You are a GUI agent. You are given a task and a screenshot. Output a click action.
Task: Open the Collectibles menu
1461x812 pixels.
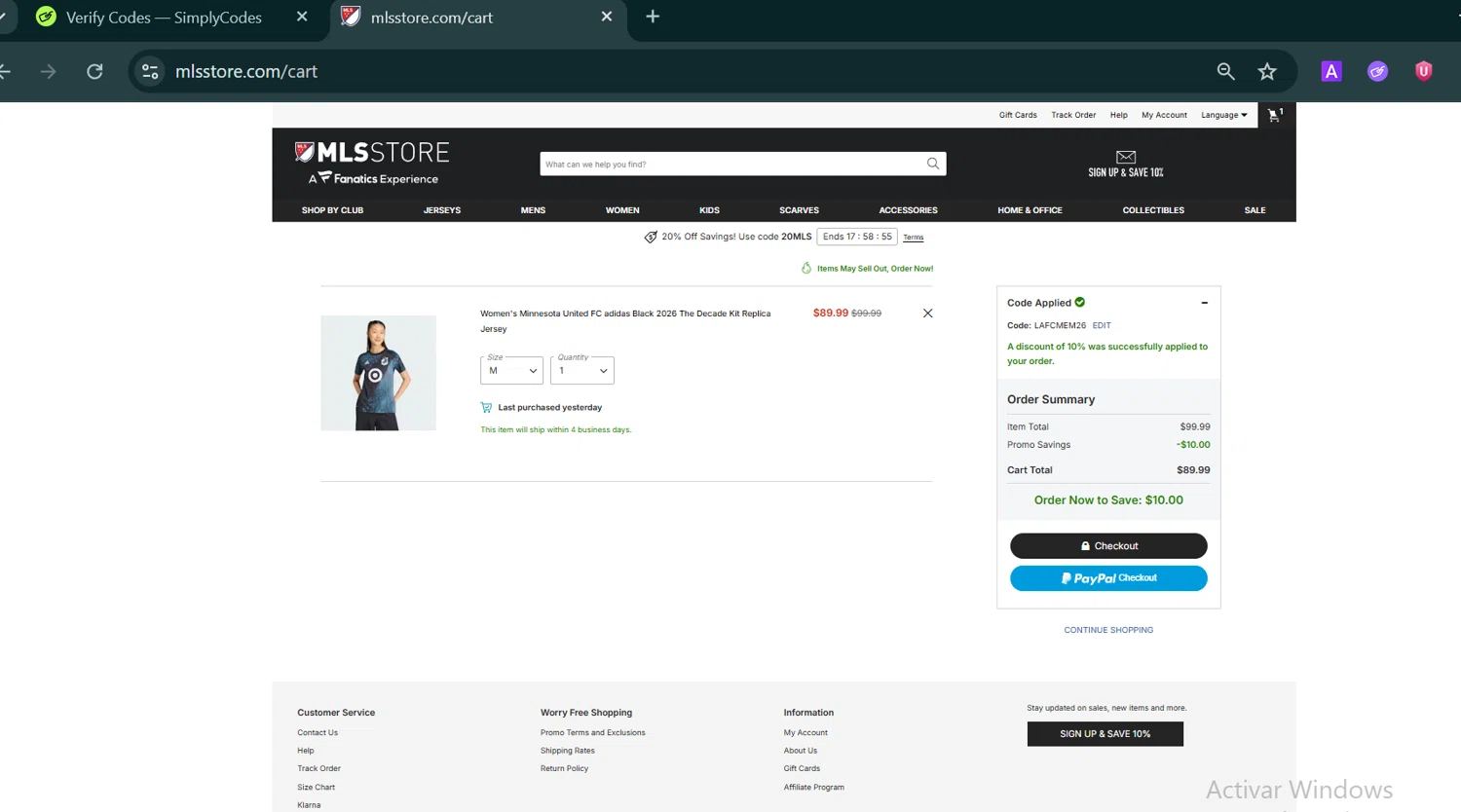(1153, 210)
